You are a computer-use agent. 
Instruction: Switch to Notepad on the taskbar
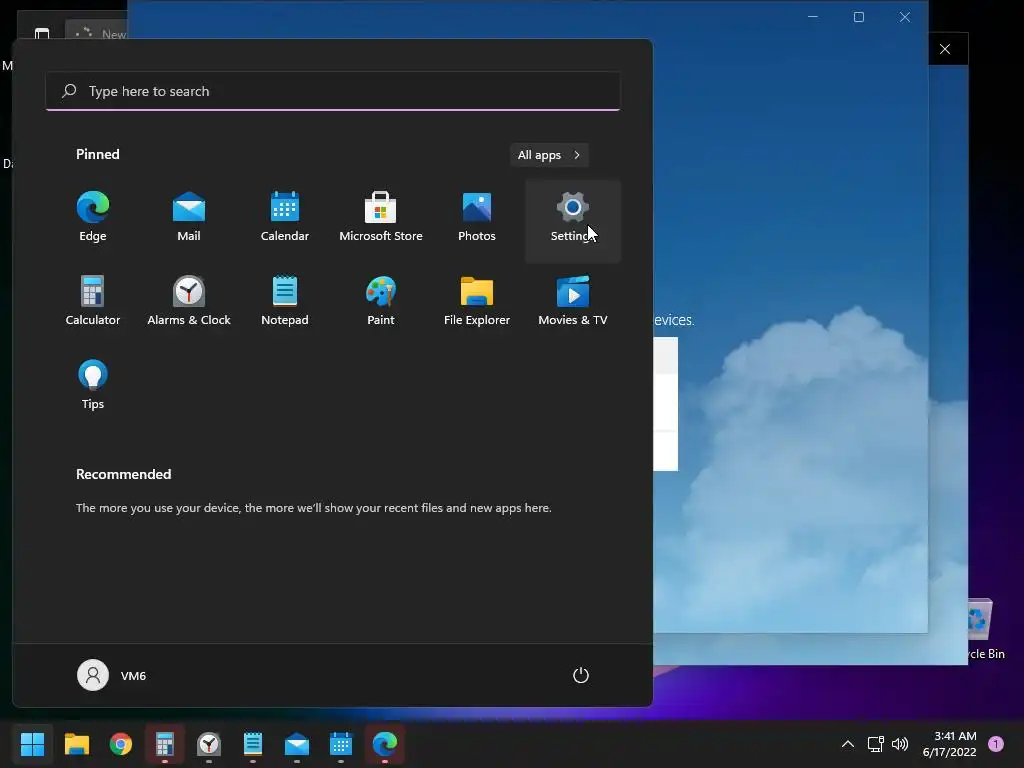[x=253, y=744]
